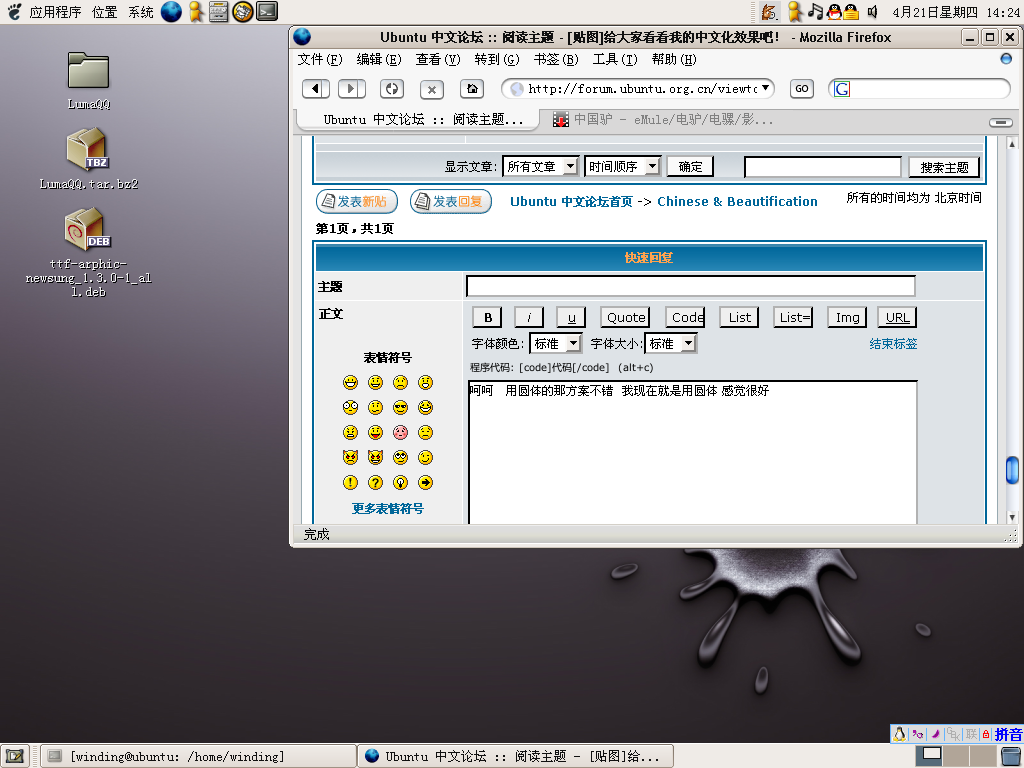The width and height of the screenshot is (1024, 768).
Task: Insert the pink embarrassed smiley
Action: (400, 432)
